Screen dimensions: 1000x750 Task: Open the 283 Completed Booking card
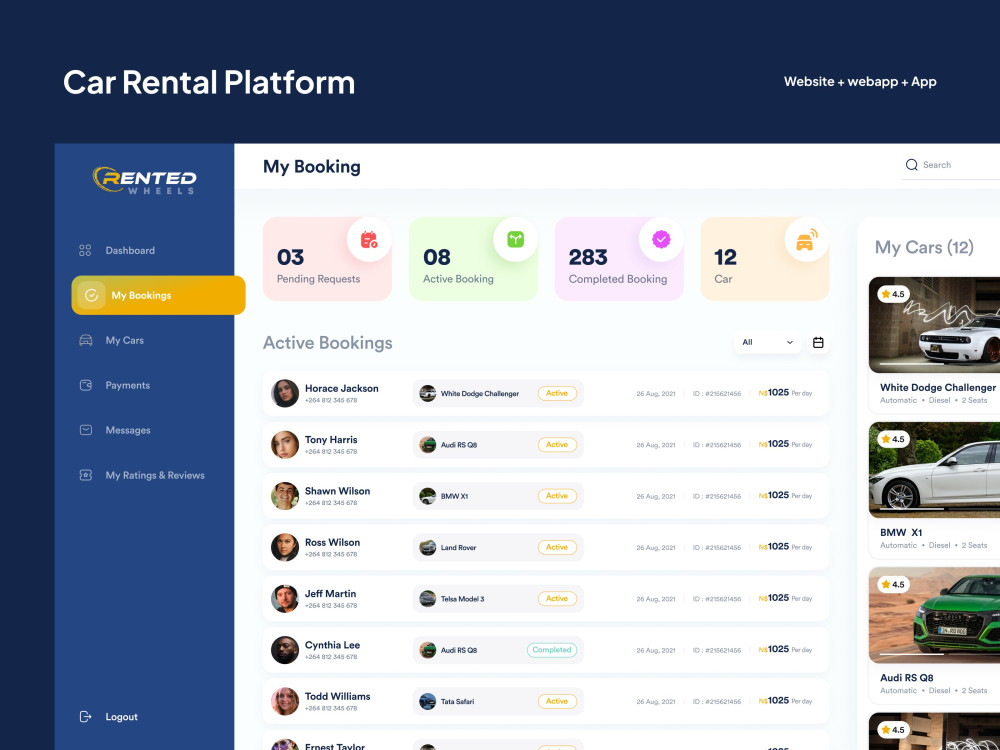coord(619,259)
